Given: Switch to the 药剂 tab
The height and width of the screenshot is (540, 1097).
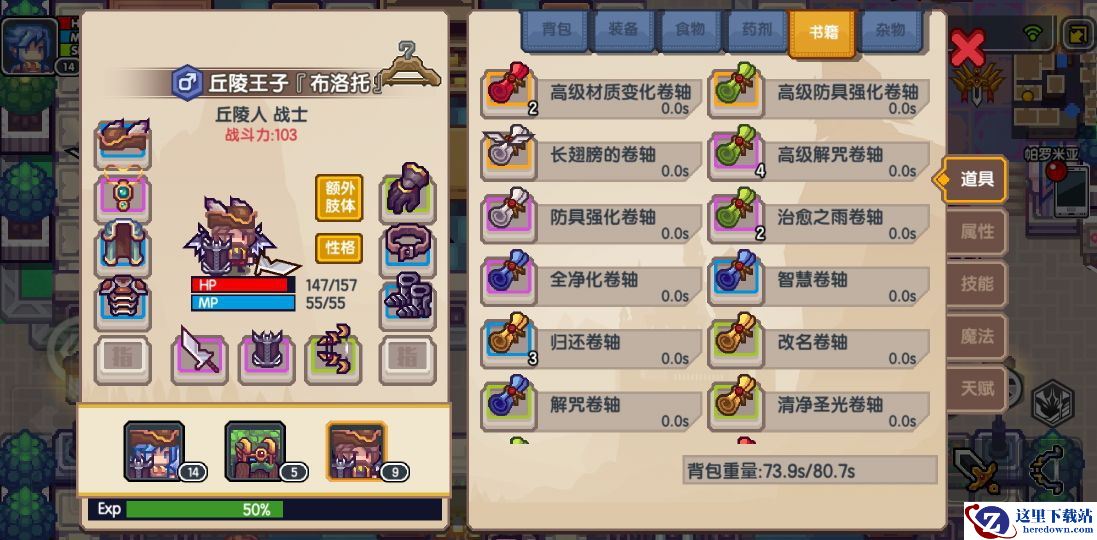Looking at the screenshot, I should [x=757, y=30].
